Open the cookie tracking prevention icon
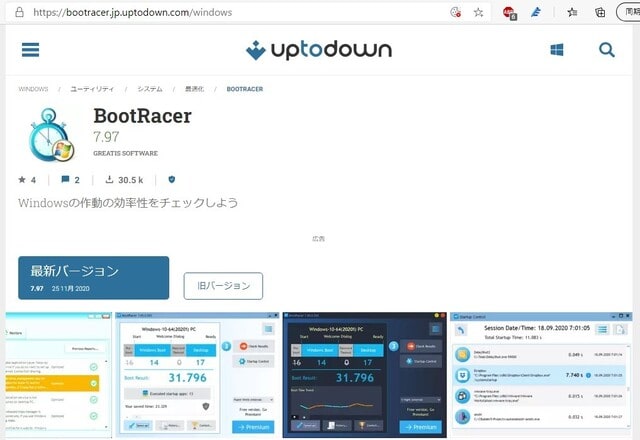The height and width of the screenshot is (440, 640). click(x=456, y=12)
